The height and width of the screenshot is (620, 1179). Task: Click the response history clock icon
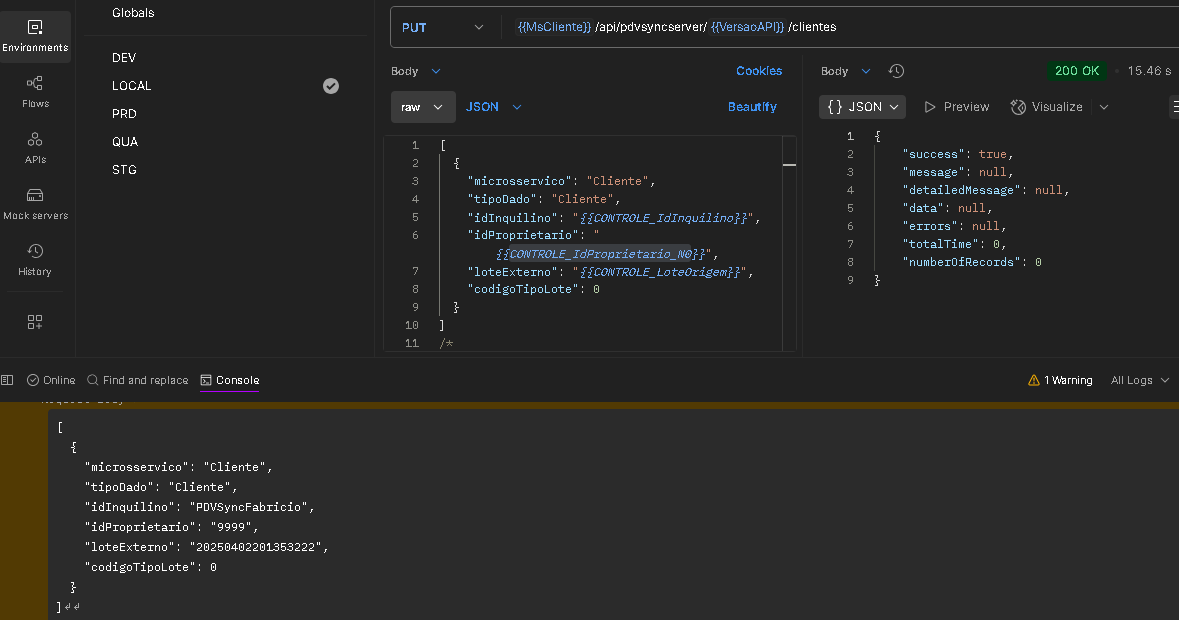click(x=896, y=71)
